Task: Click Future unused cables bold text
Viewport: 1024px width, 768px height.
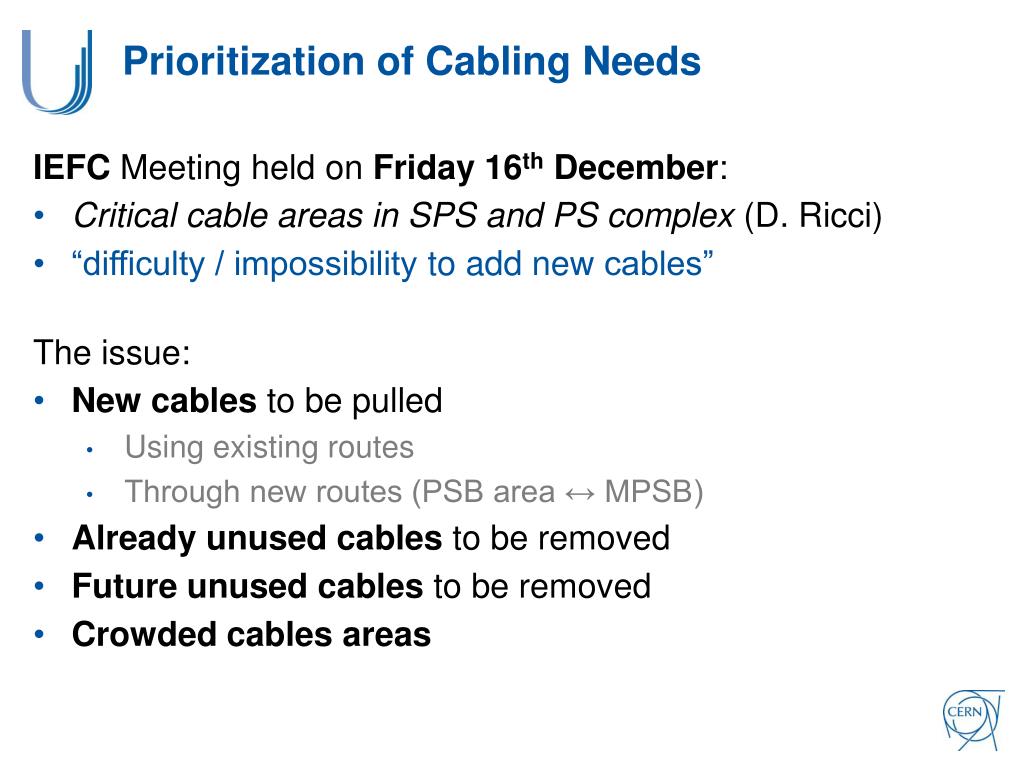Action: pos(248,586)
